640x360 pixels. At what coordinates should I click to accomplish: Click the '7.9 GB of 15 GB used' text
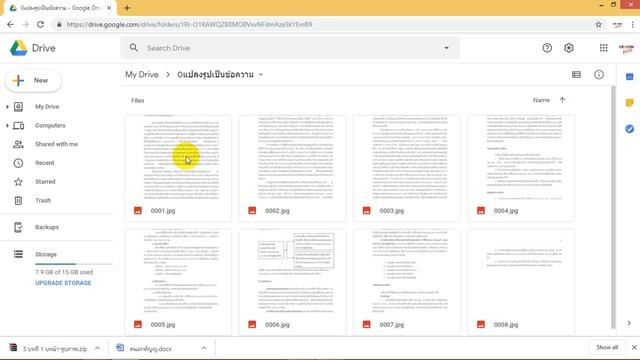[64, 272]
